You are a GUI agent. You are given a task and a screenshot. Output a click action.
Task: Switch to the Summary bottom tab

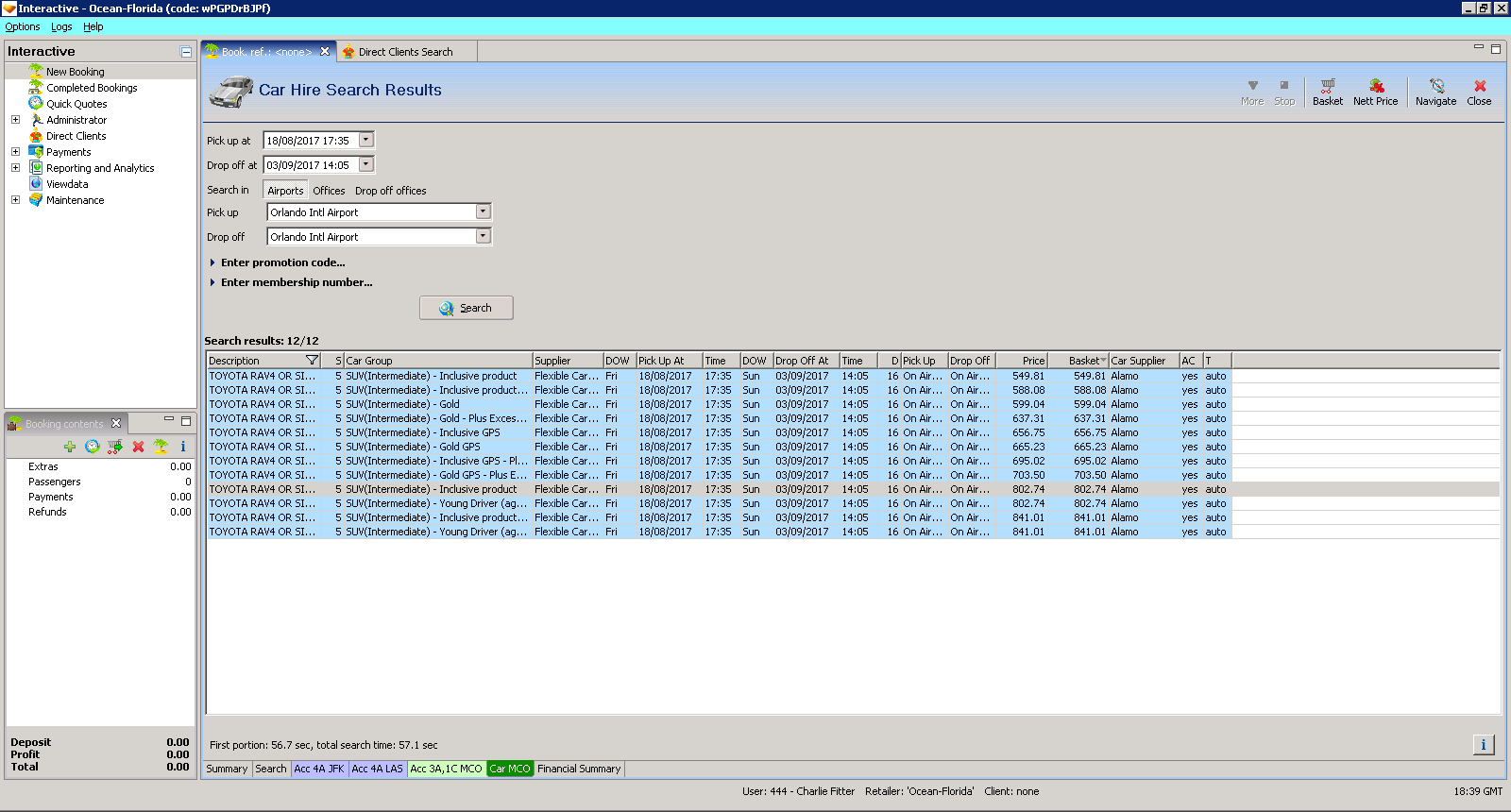click(227, 769)
